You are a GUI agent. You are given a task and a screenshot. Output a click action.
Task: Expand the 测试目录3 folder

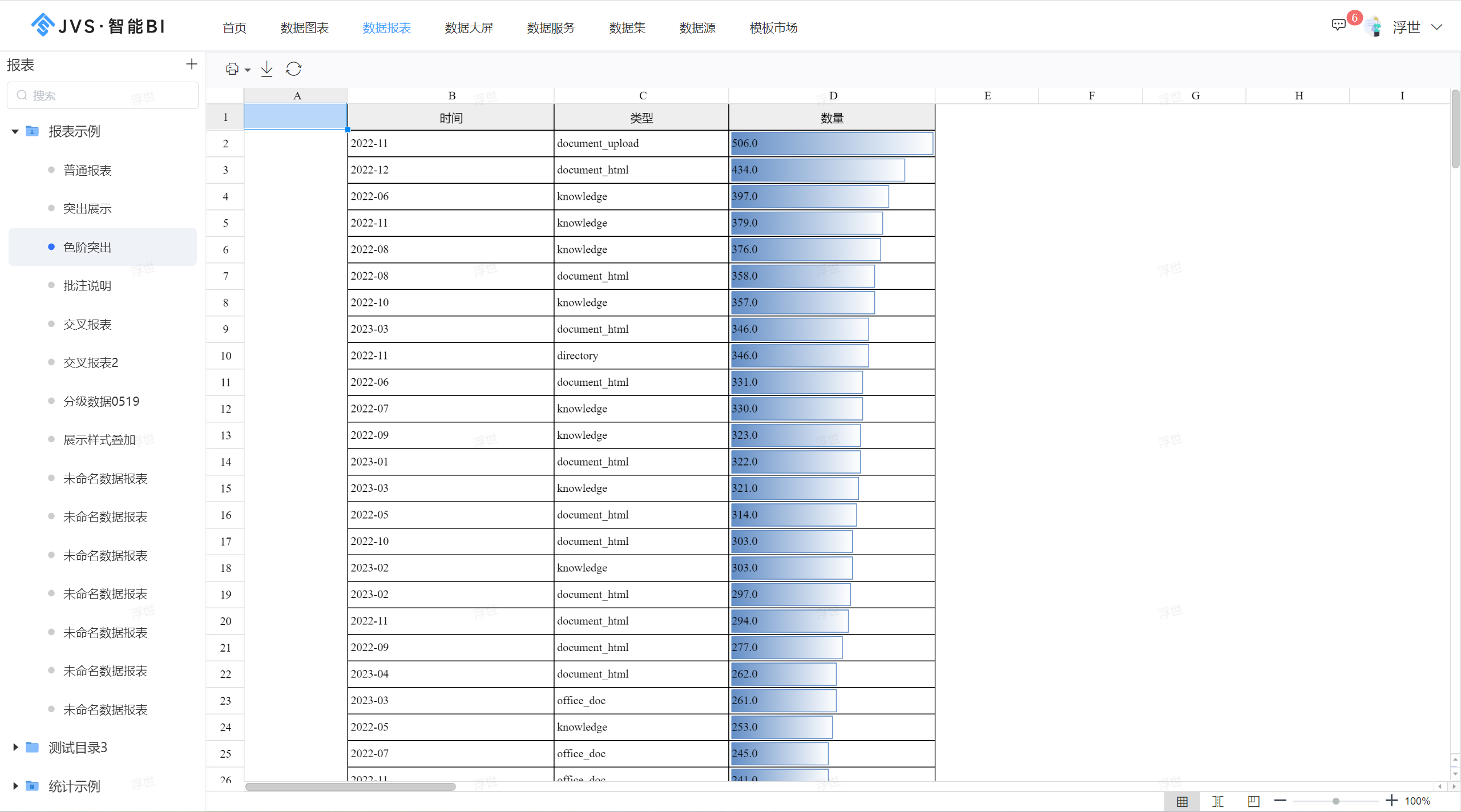click(15, 747)
